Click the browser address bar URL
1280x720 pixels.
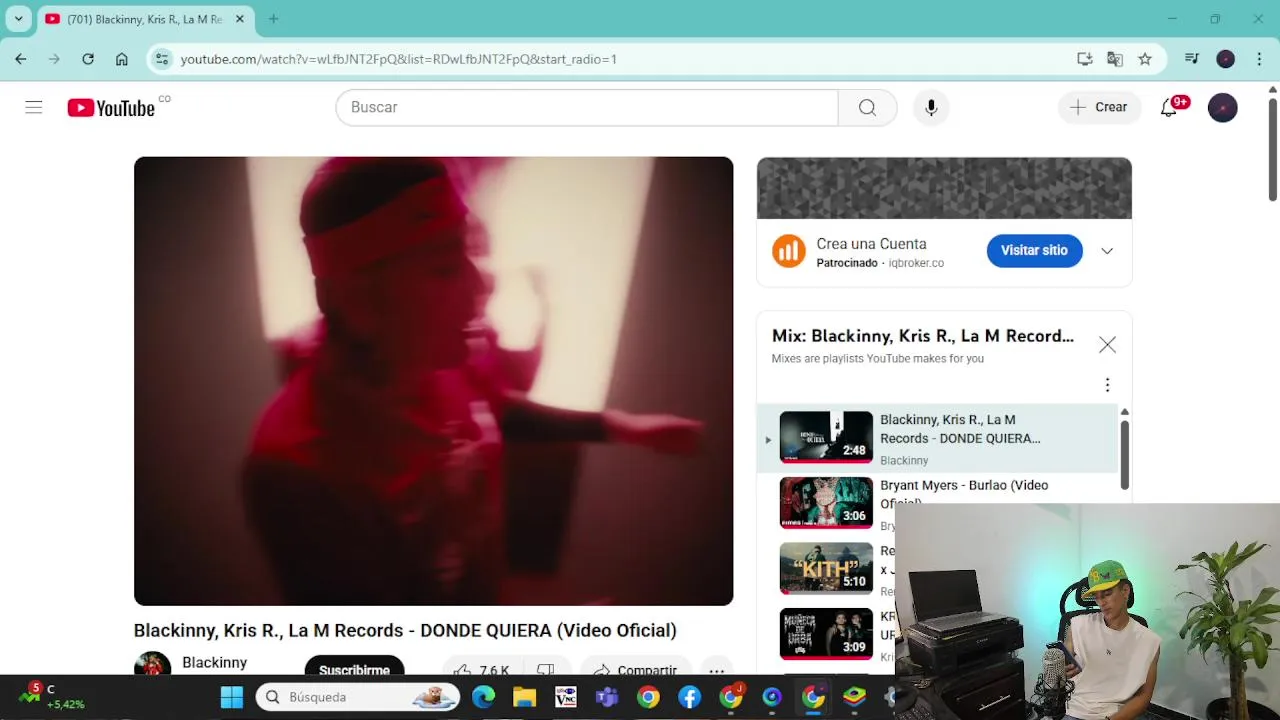398,59
